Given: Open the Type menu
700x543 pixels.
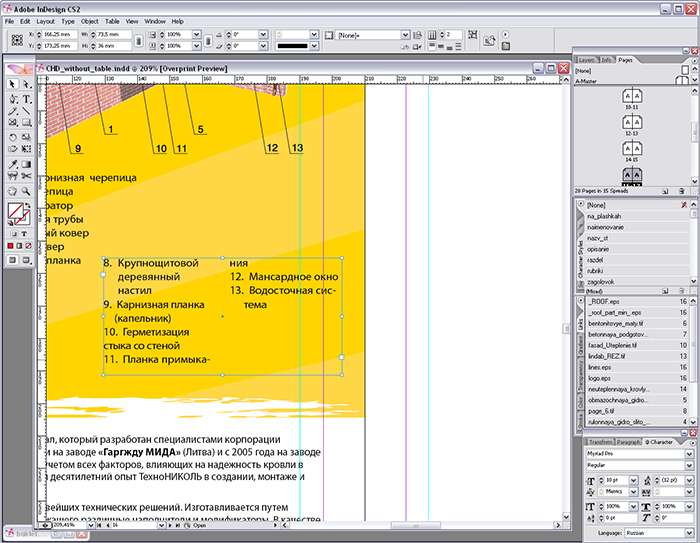Looking at the screenshot, I should [x=68, y=21].
